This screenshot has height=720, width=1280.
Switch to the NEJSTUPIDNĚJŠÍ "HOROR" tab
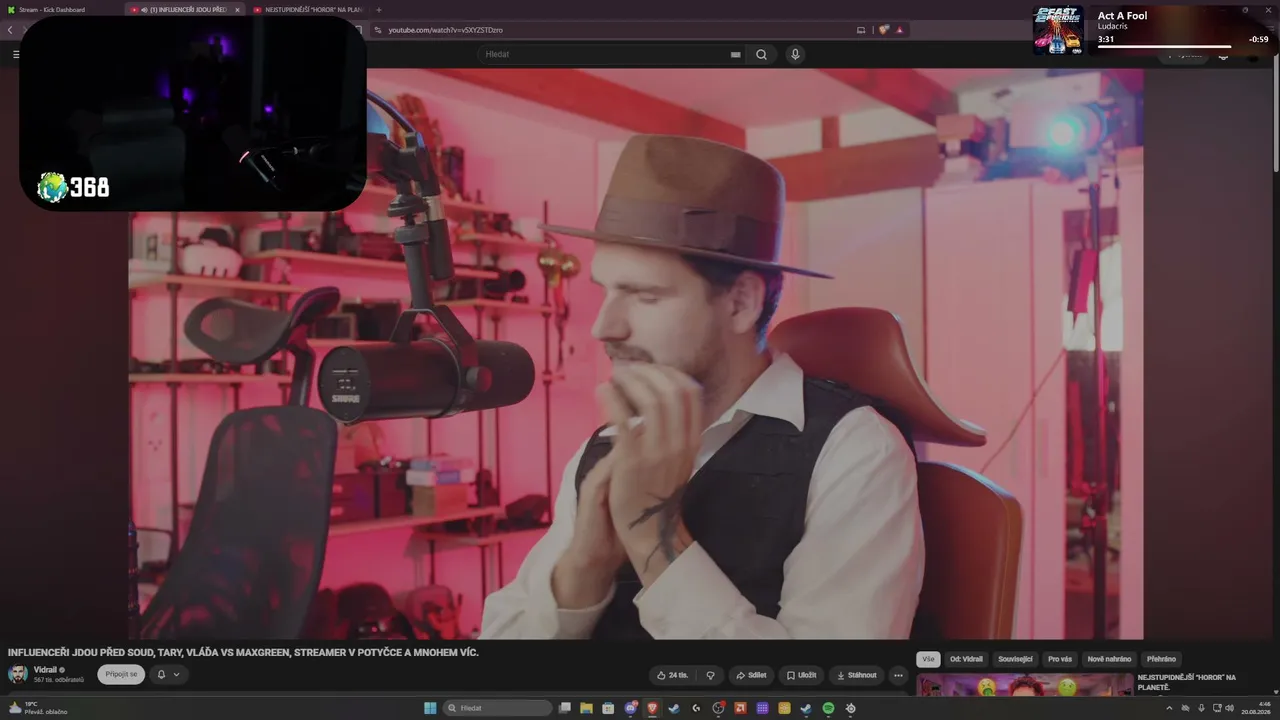point(308,10)
